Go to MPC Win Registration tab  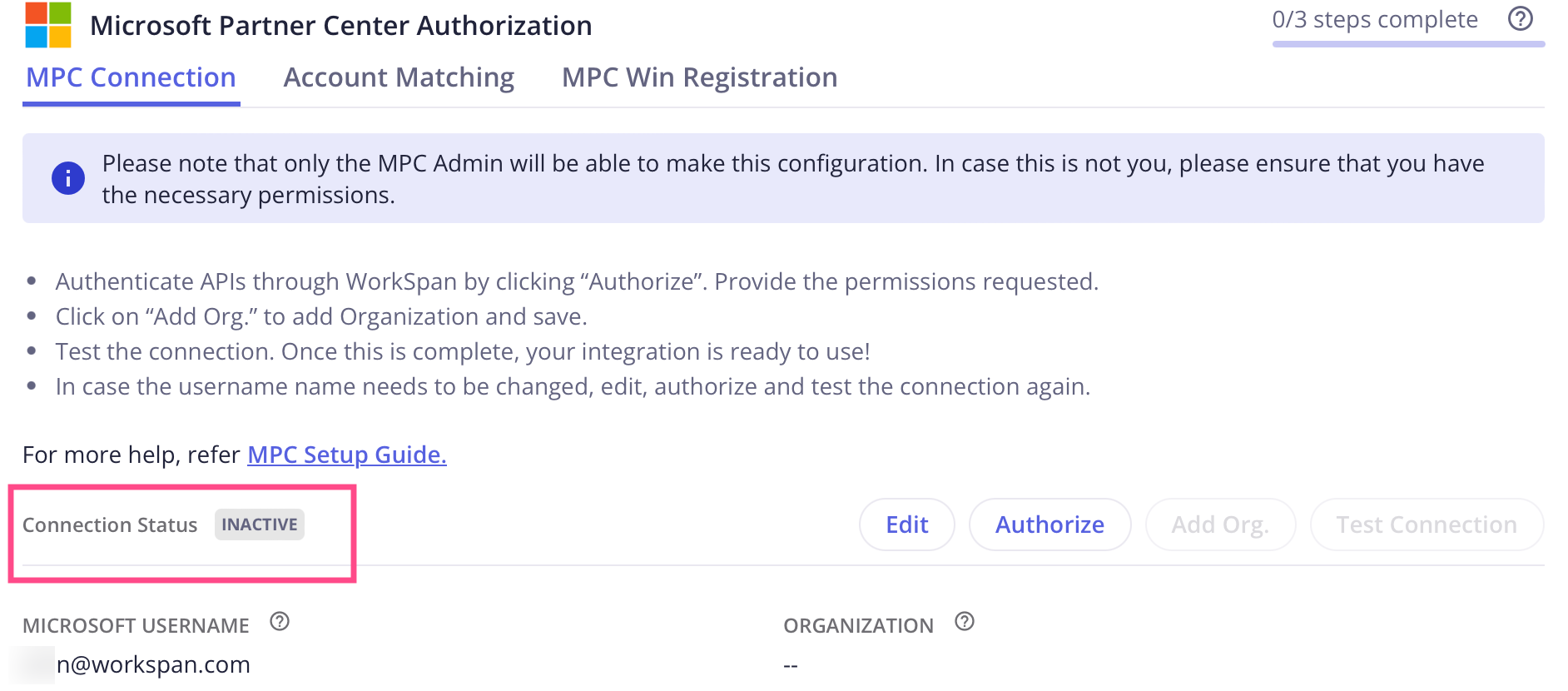pos(699,77)
